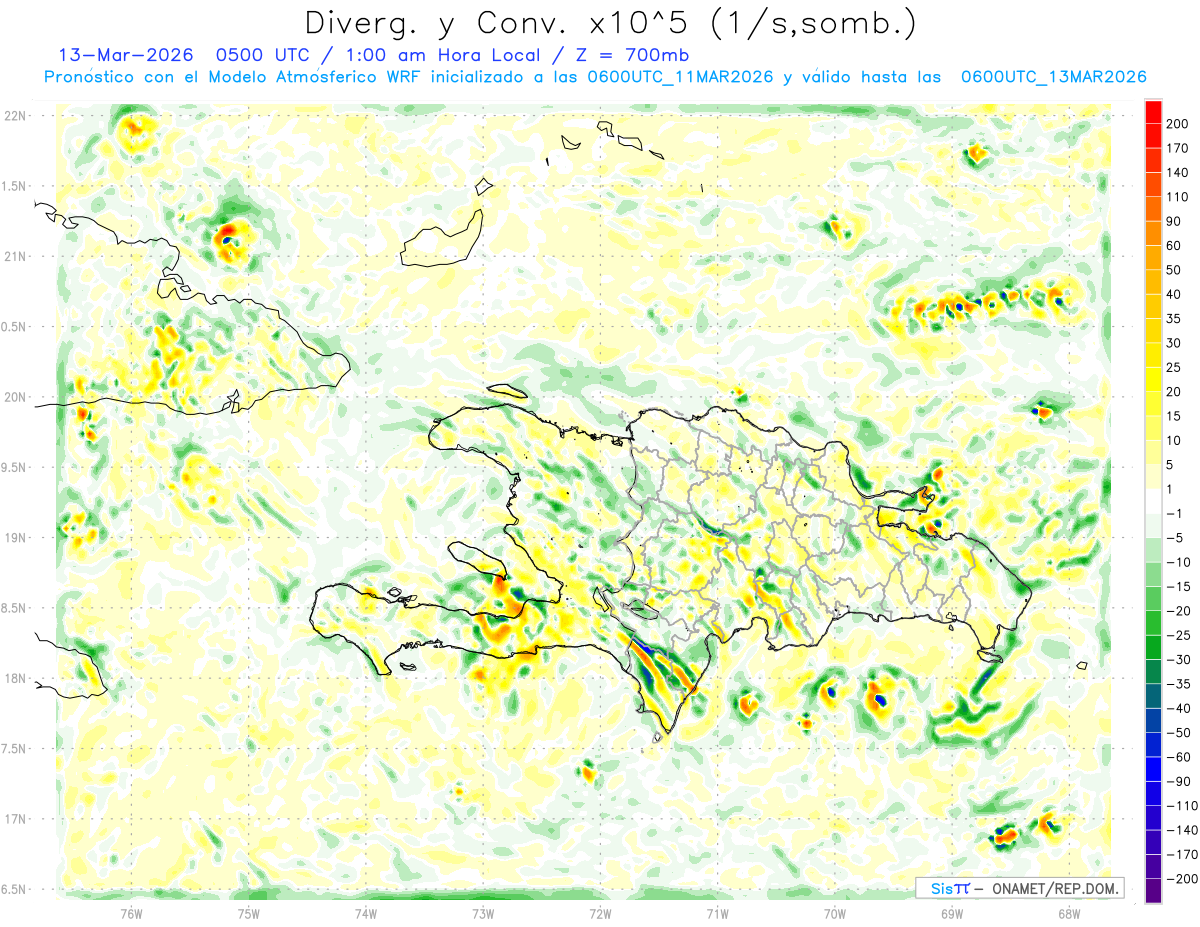Click the '68W' longitude label

click(1069, 913)
